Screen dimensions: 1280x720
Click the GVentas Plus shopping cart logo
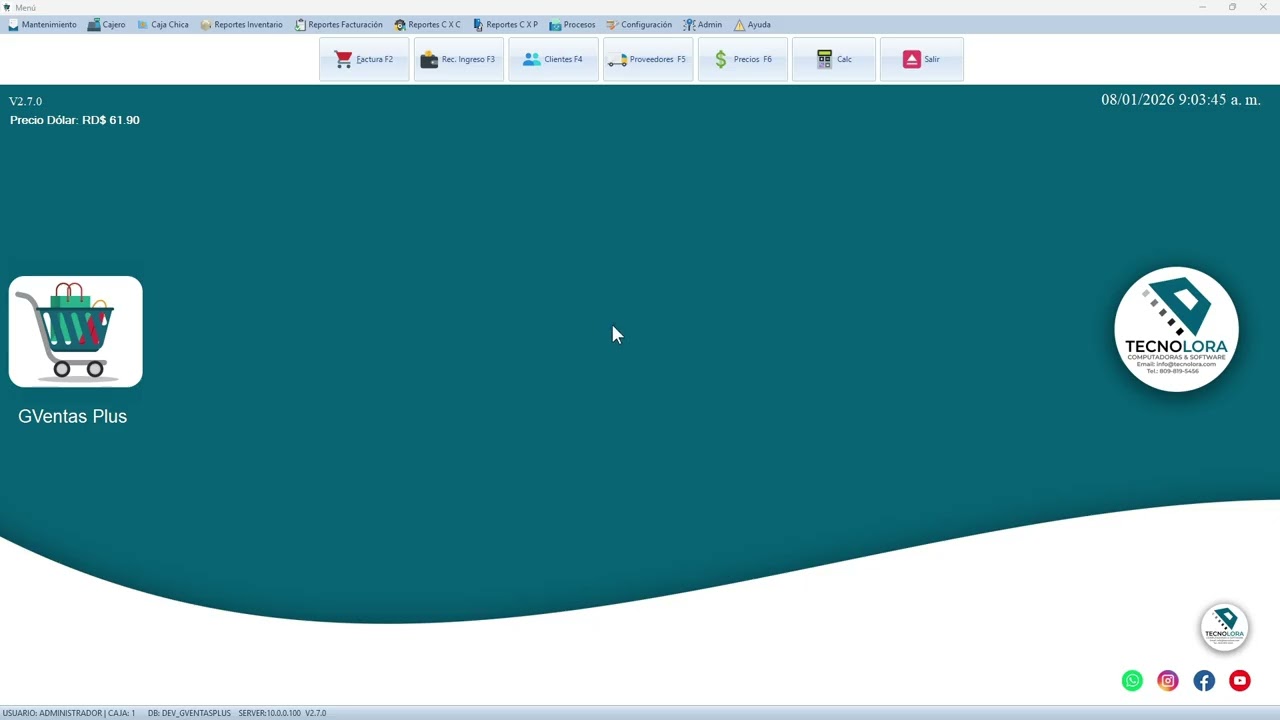coord(76,332)
